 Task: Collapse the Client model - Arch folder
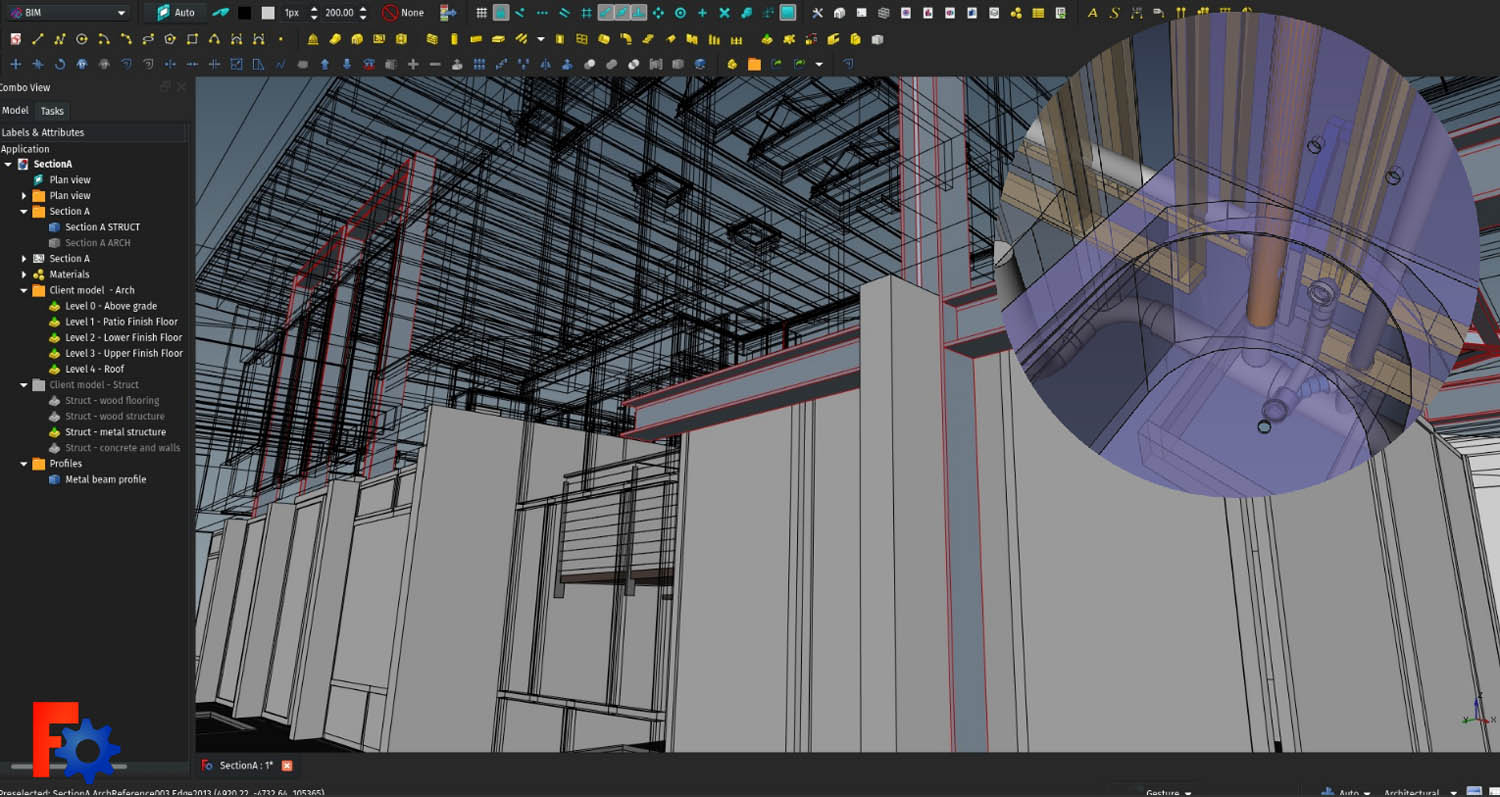click(24, 290)
